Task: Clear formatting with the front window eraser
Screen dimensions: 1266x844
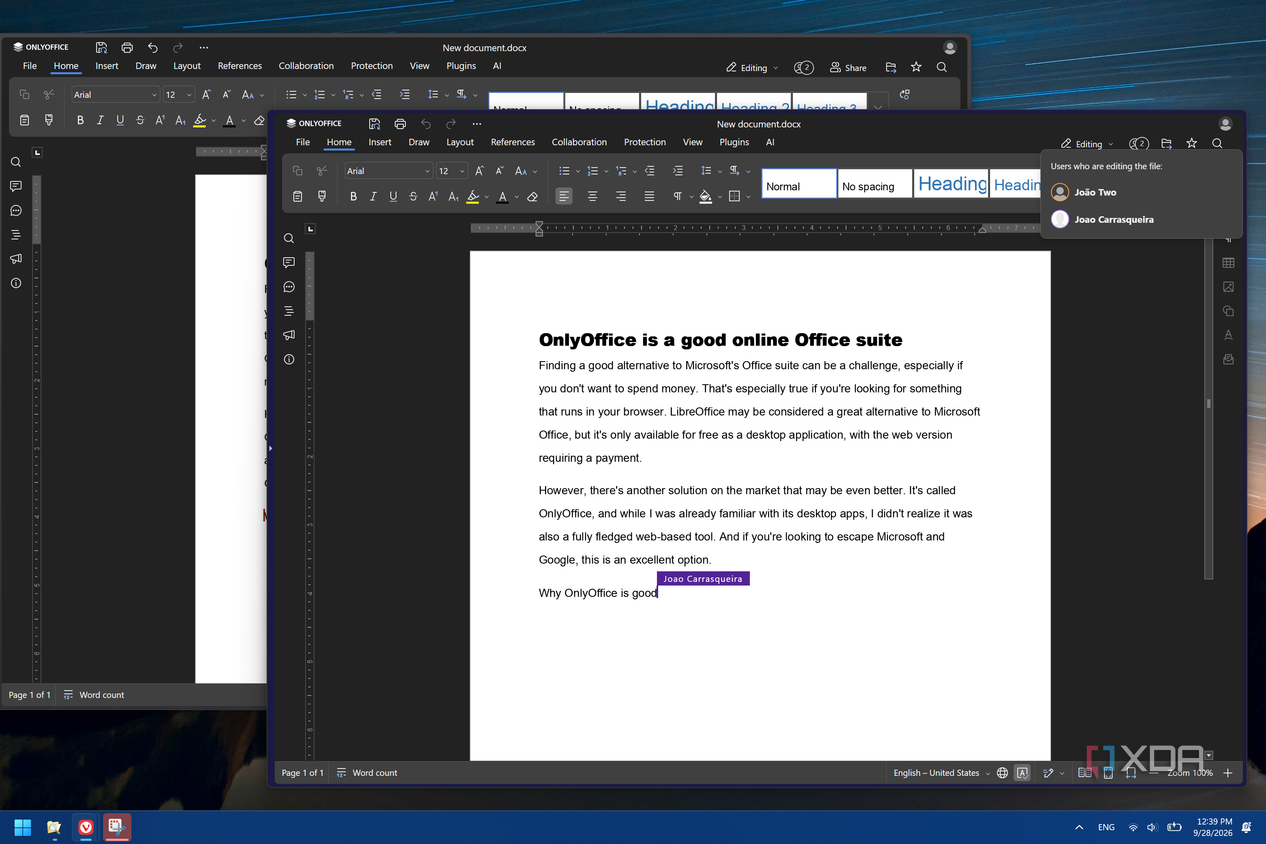Action: 532,197
